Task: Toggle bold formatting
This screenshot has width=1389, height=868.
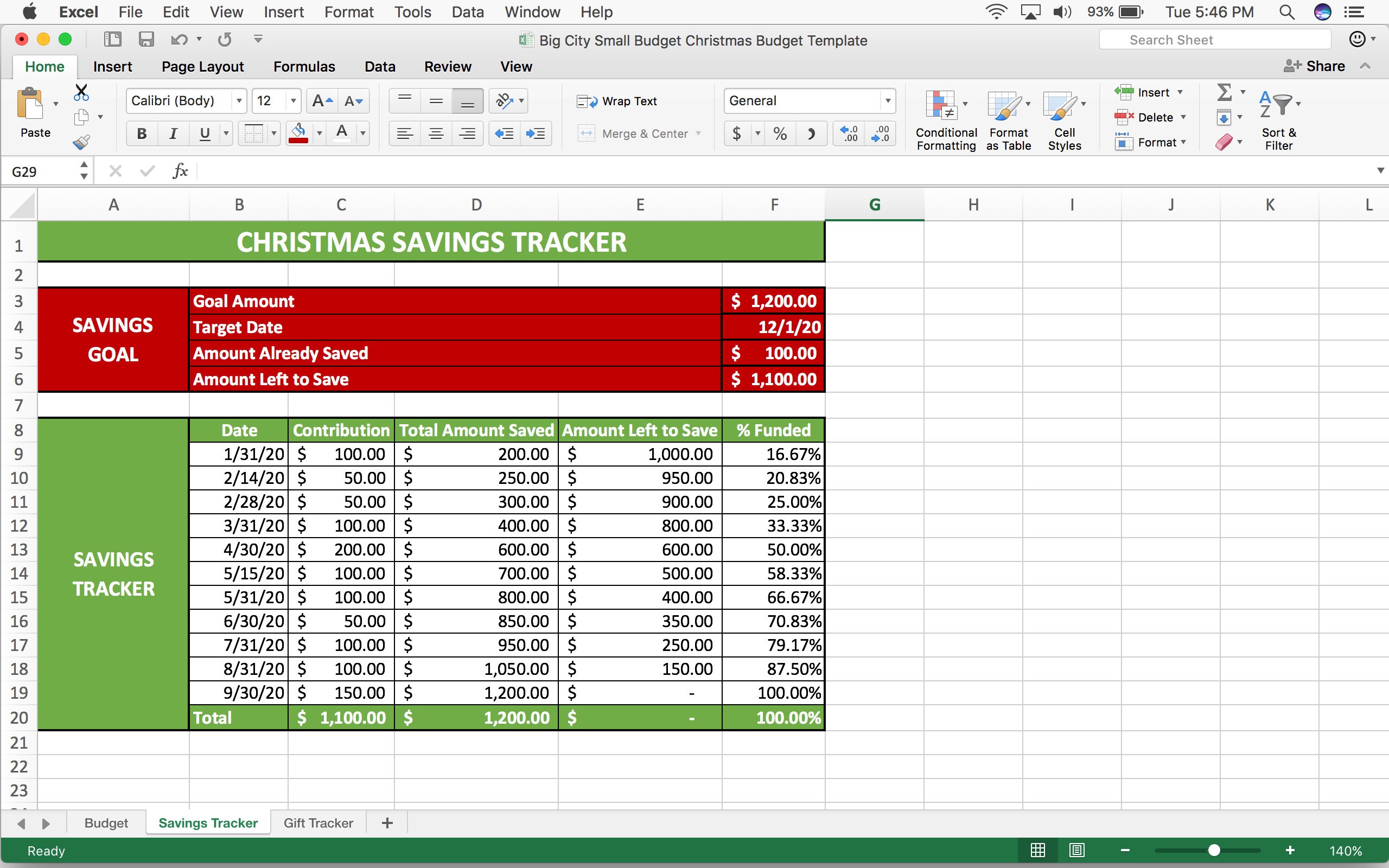Action: coord(141,133)
